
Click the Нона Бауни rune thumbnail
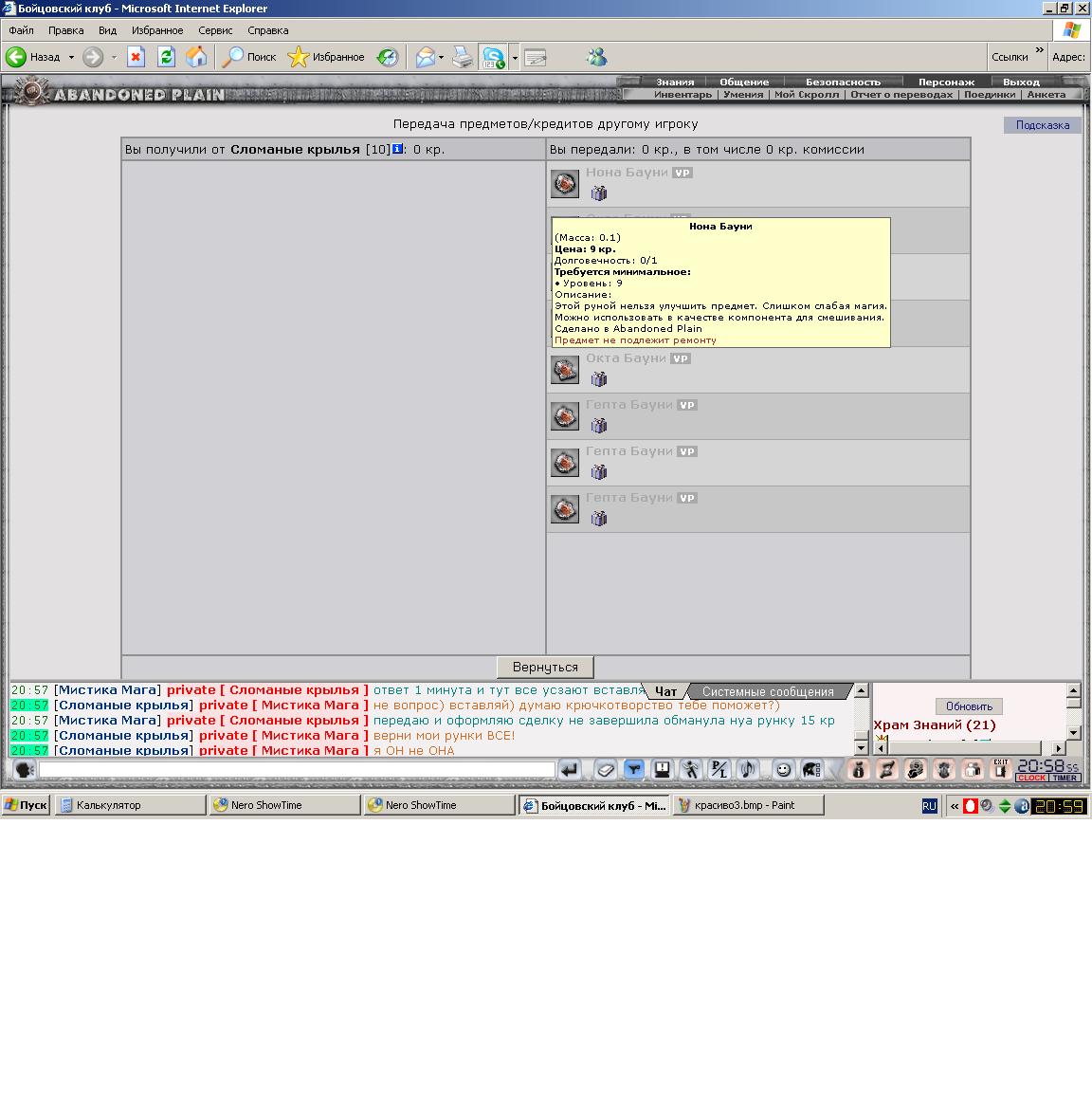(x=565, y=184)
